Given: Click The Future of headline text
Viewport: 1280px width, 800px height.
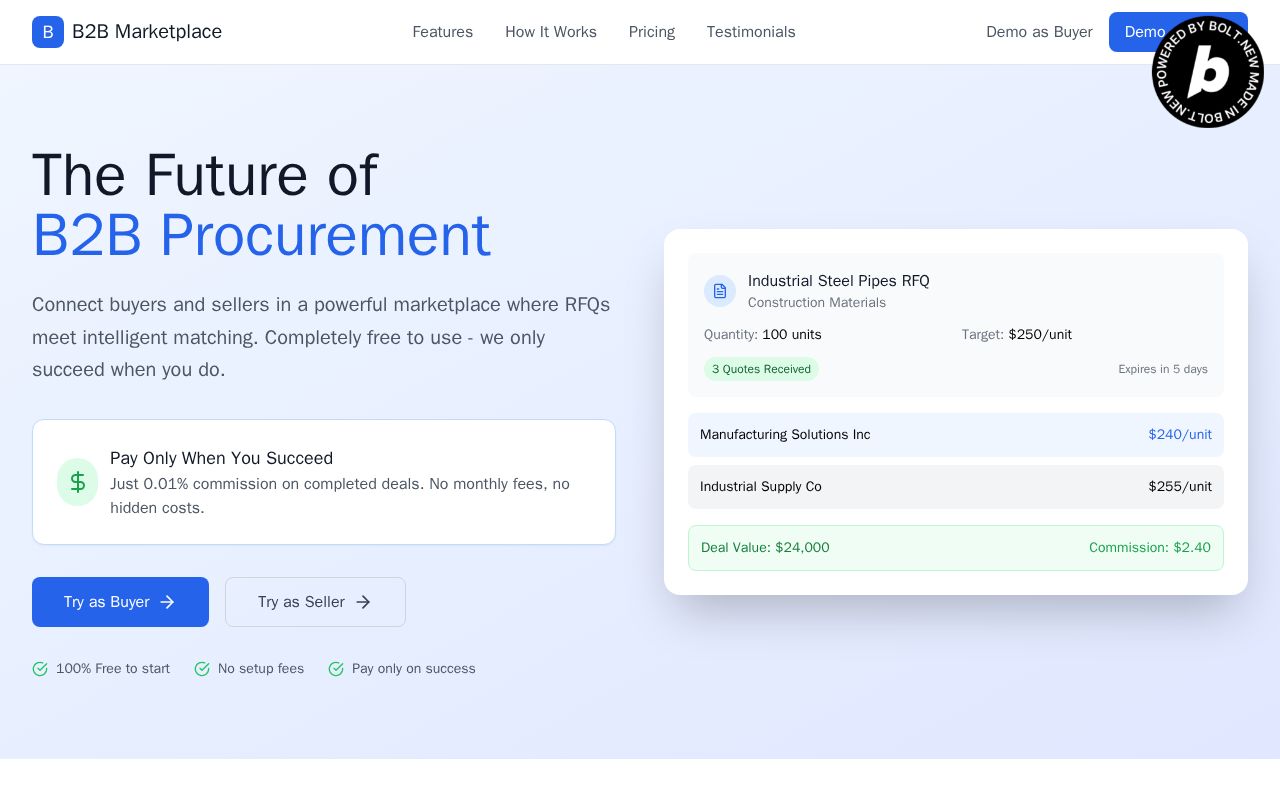Looking at the screenshot, I should click(x=205, y=176).
